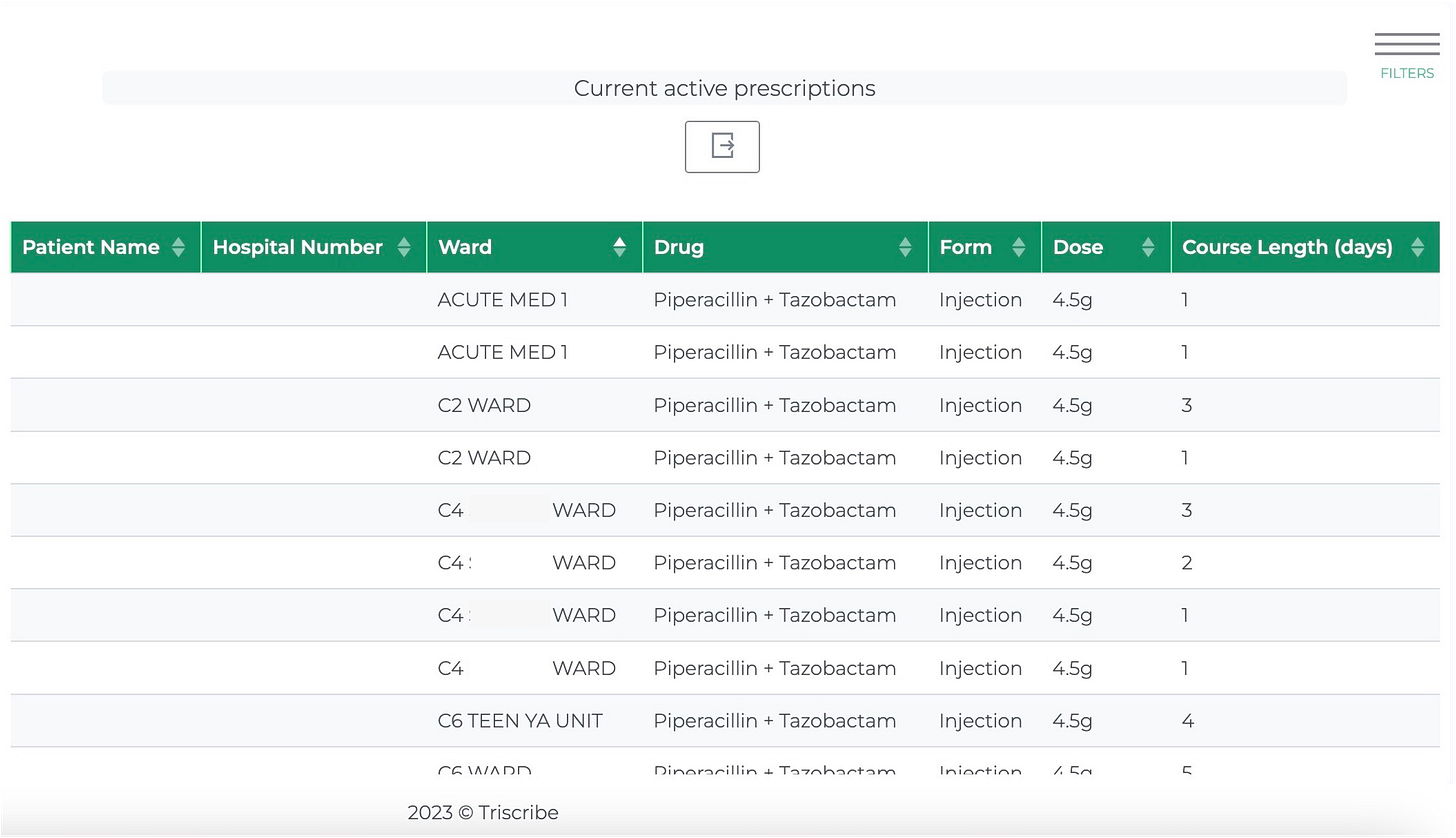Select course length 3 in the C4 WARD row
1456x838 pixels.
coord(1187,510)
